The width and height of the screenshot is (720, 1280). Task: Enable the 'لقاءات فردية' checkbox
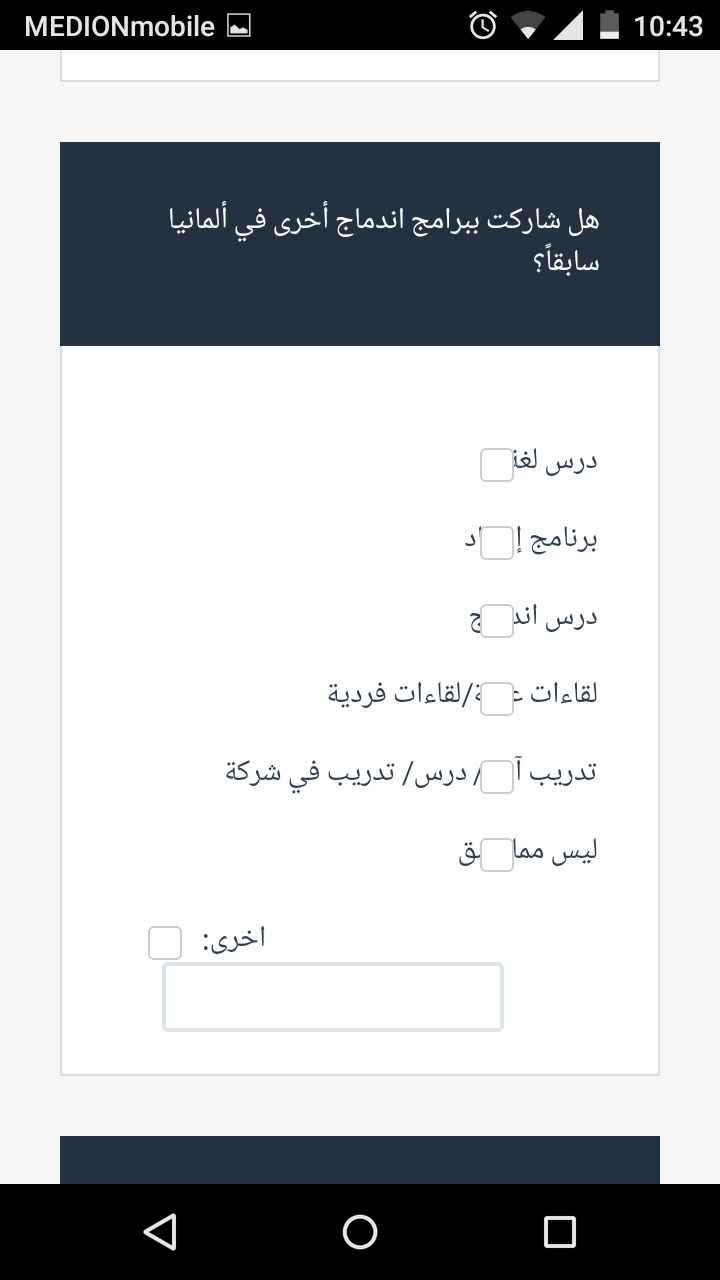click(x=497, y=699)
